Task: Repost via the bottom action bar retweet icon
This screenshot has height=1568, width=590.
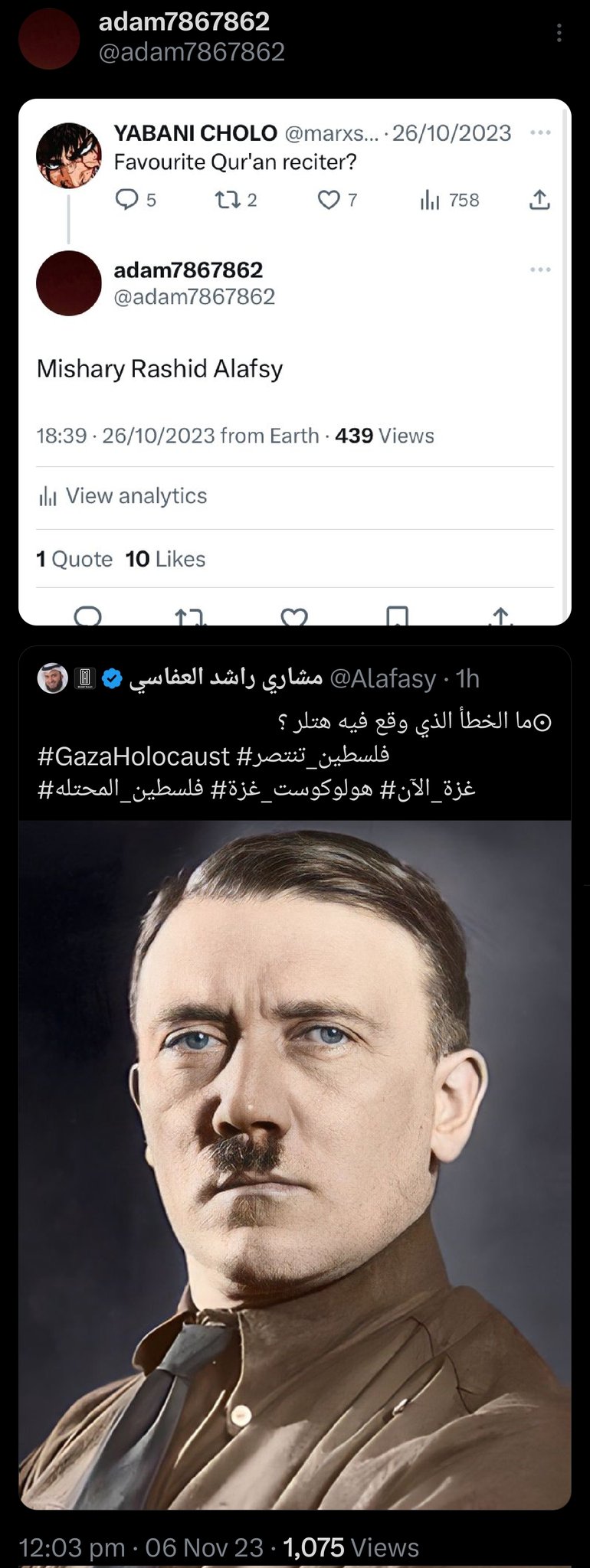Action: pos(190,616)
